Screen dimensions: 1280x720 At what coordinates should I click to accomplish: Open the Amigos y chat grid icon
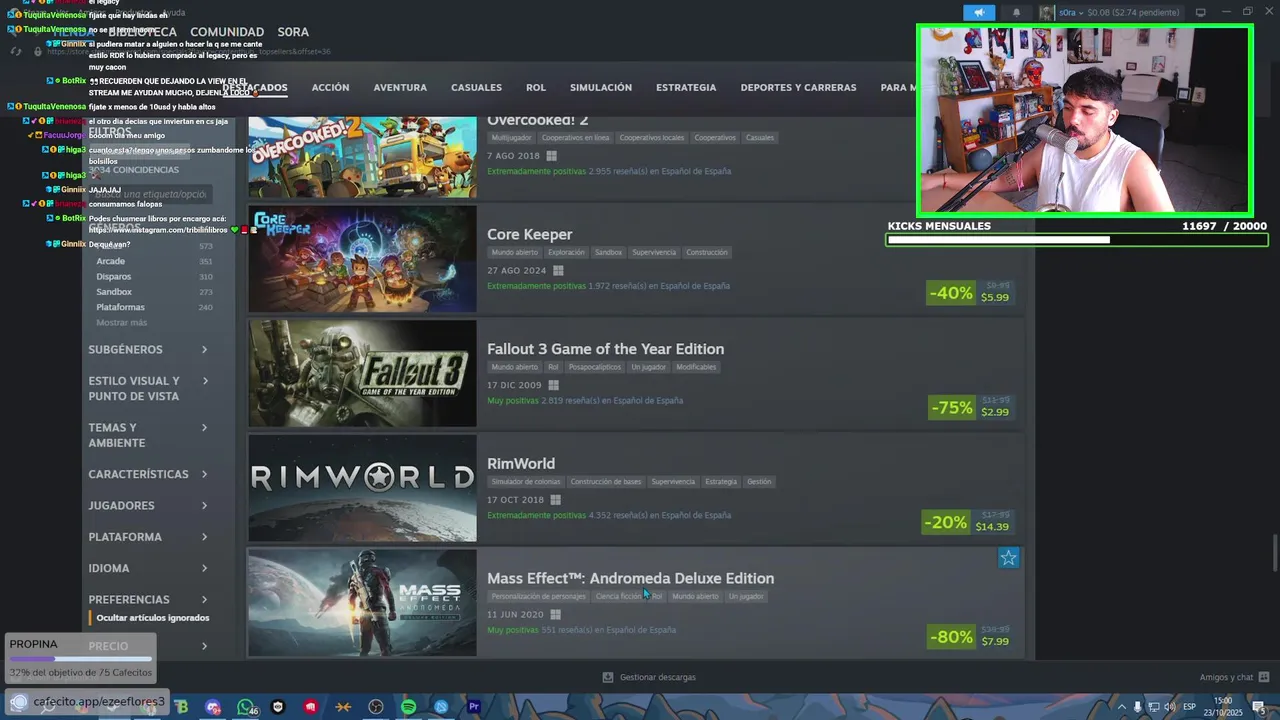1264,677
